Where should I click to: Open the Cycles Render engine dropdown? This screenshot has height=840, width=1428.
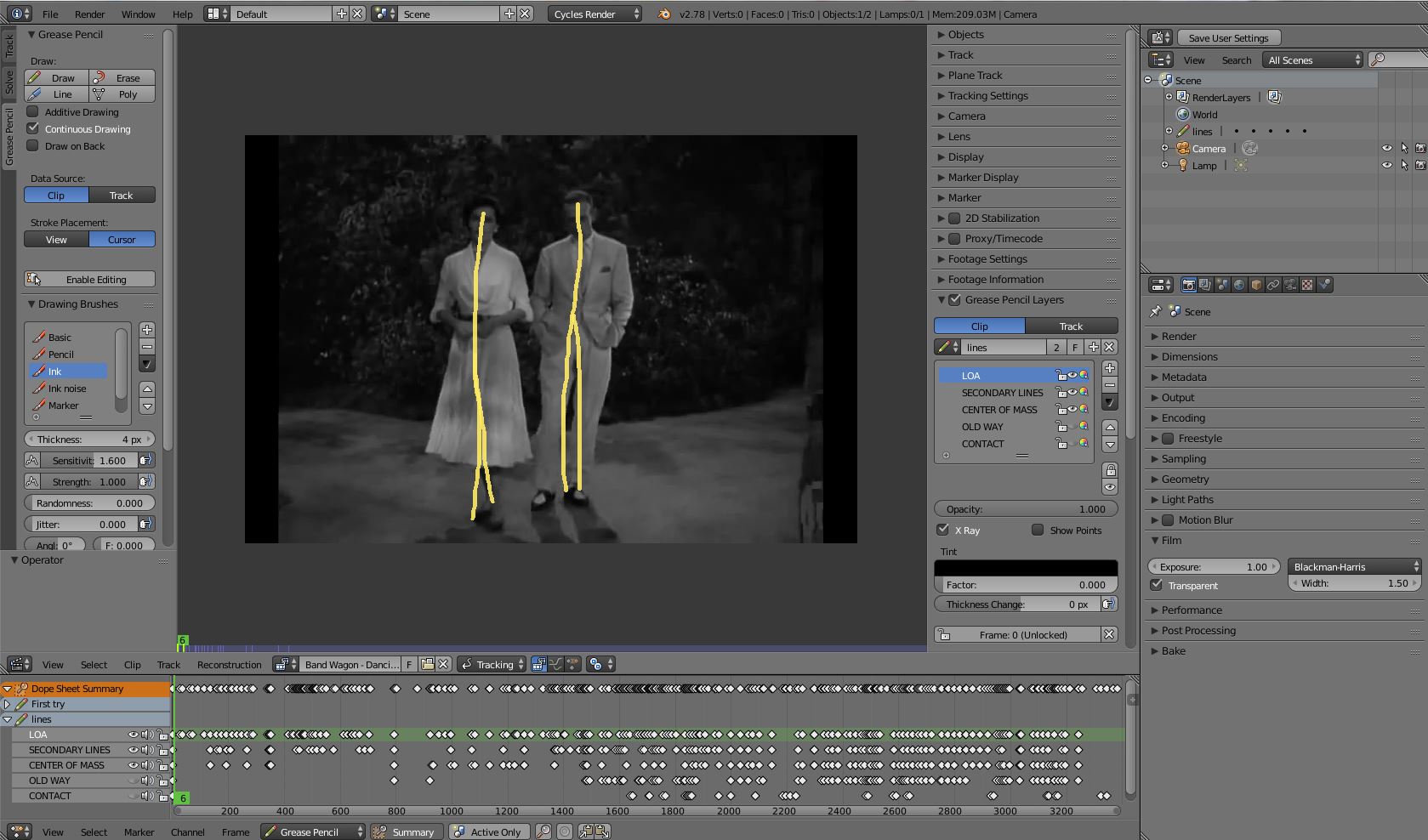coord(595,14)
